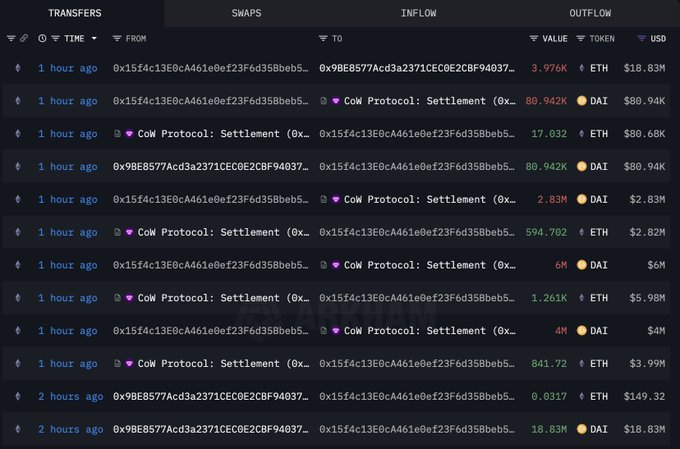Switch to the SWAPS tab
This screenshot has height=449, width=680.
click(x=247, y=13)
